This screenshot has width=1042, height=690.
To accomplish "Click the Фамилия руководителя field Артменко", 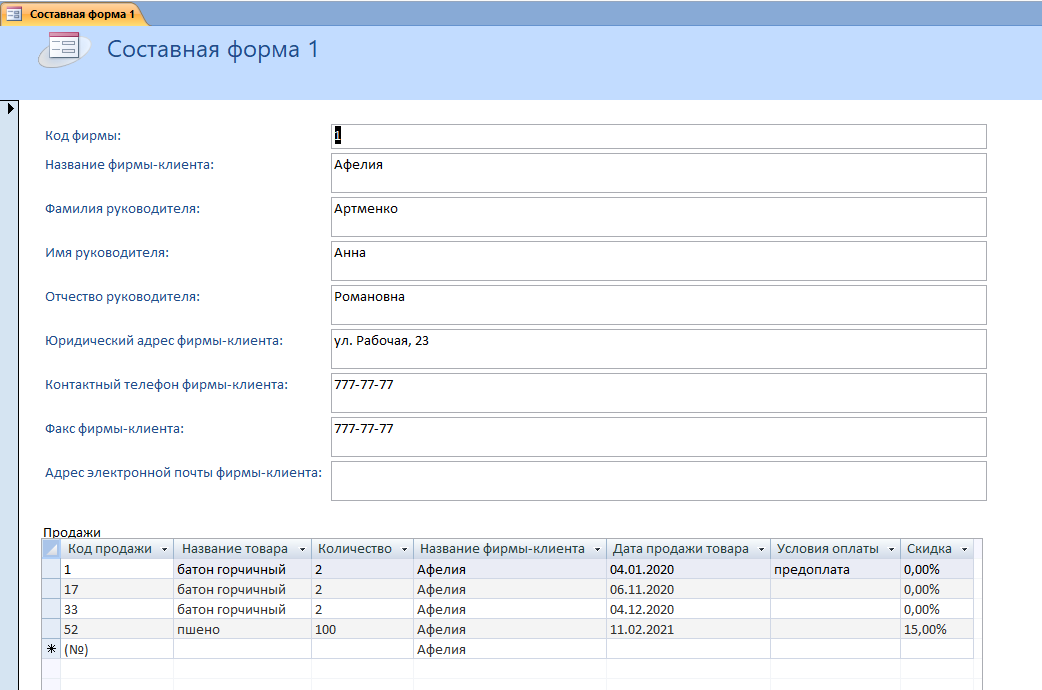I will point(659,217).
